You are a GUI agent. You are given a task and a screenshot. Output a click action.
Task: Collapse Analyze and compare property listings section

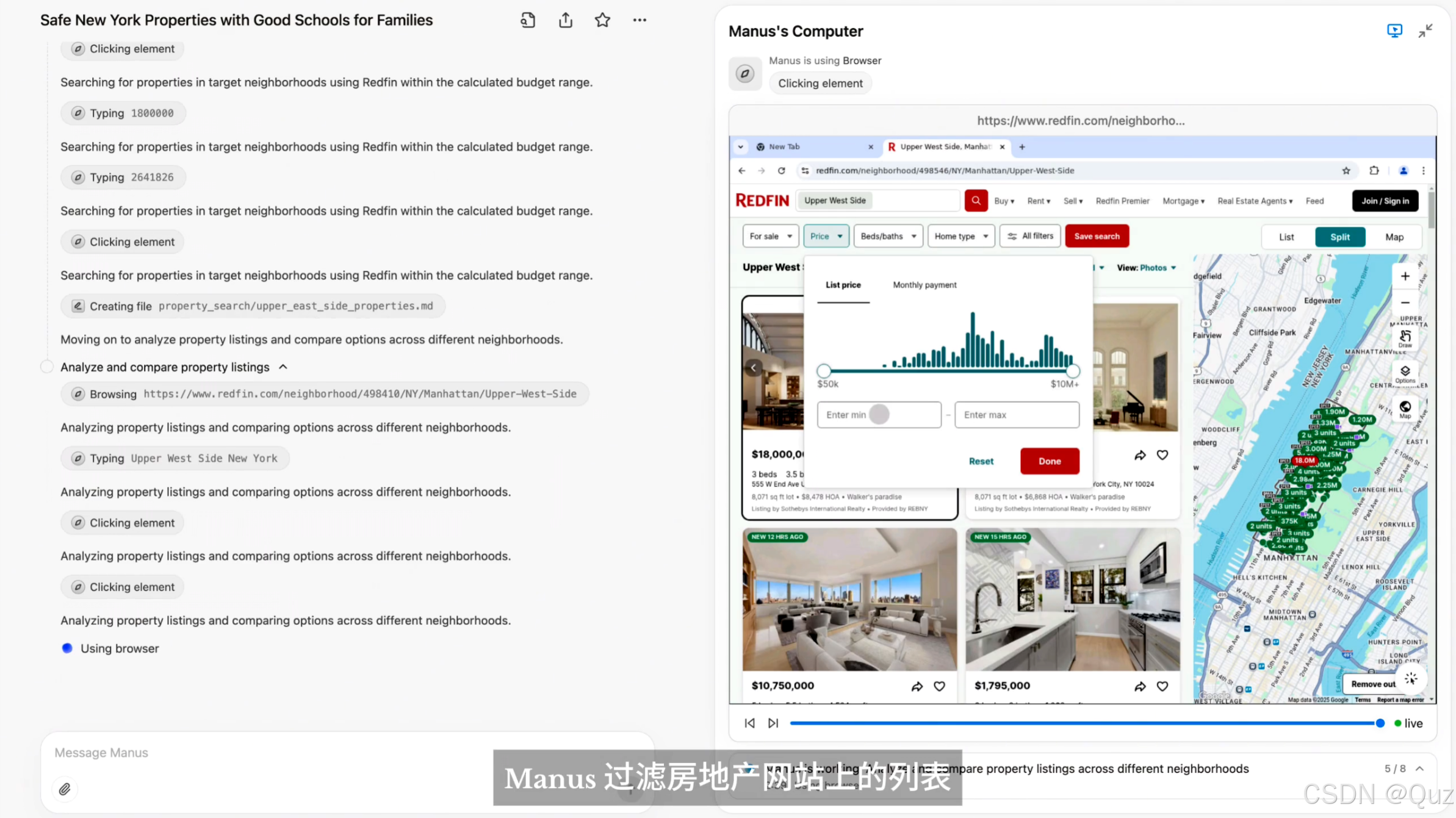(x=283, y=367)
